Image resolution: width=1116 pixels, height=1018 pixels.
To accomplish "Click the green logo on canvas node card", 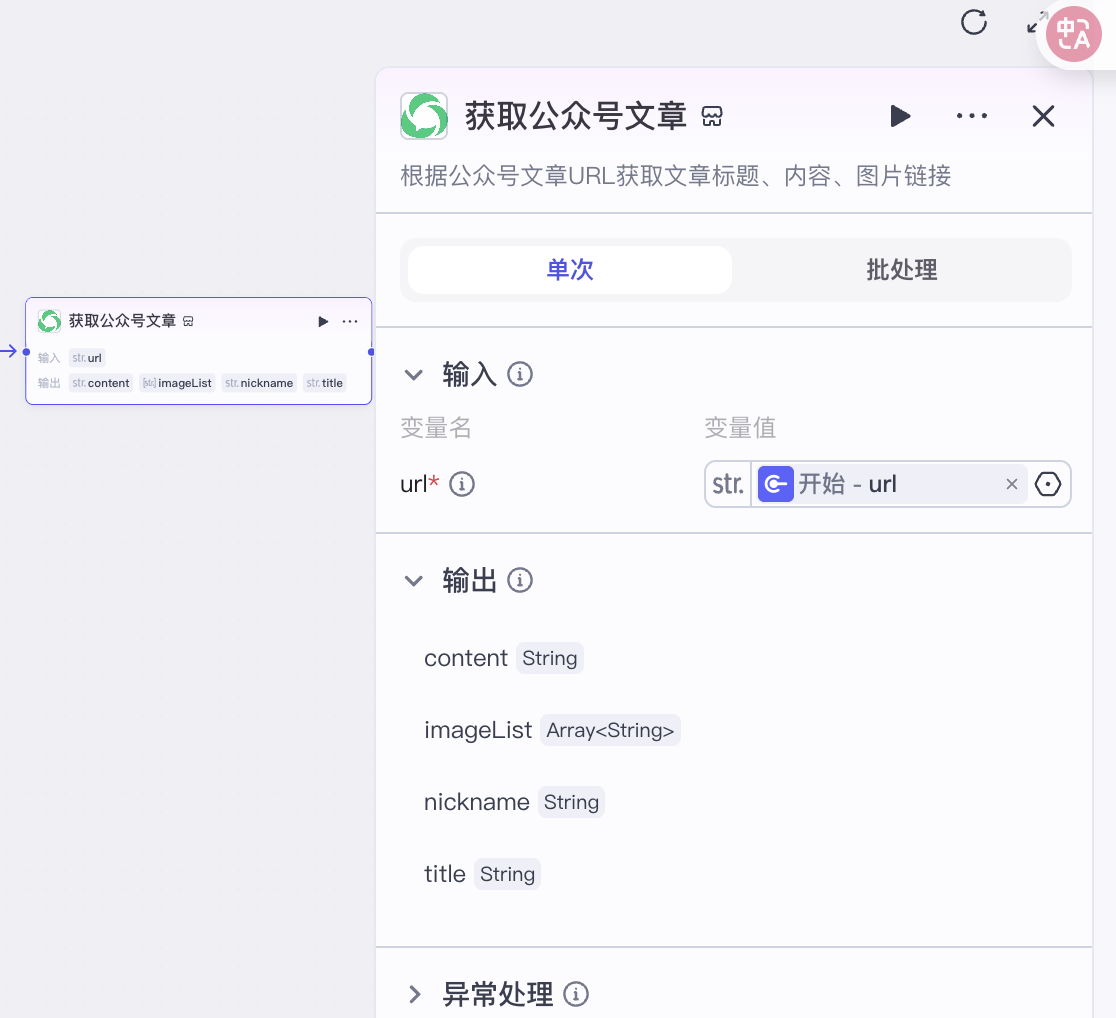I will (x=49, y=321).
